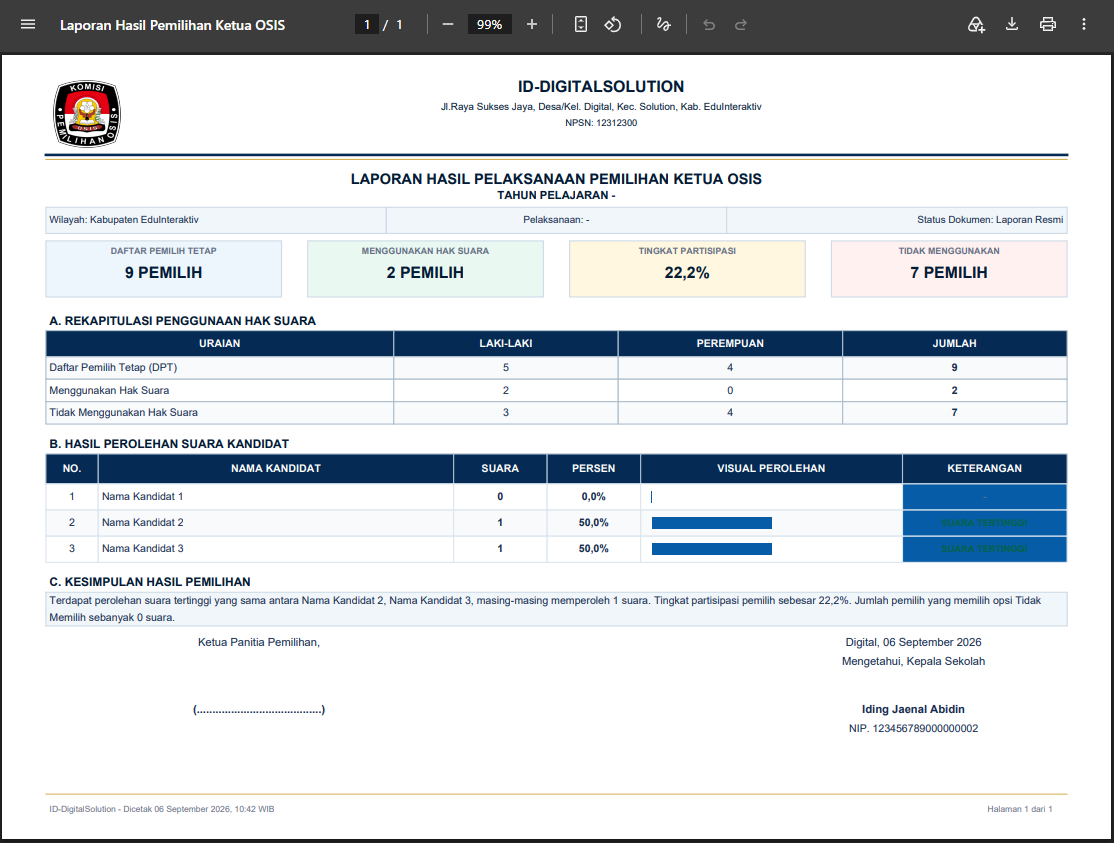Click the 'Digital, 06 September 2026' date
1114x843 pixels.
914,643
